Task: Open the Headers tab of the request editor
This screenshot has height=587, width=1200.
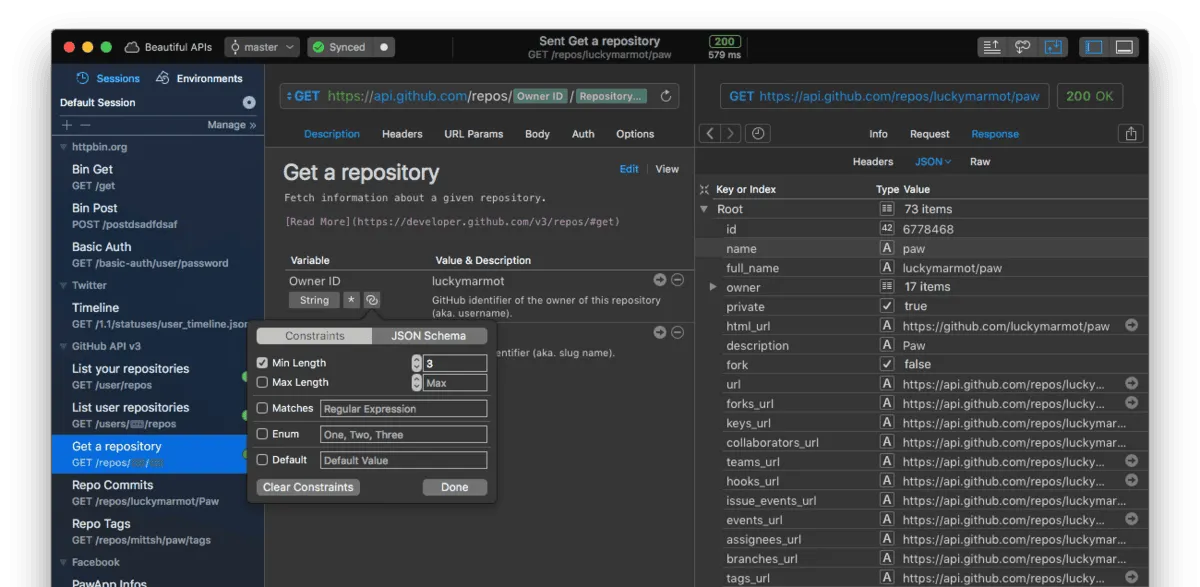Action: tap(401, 133)
